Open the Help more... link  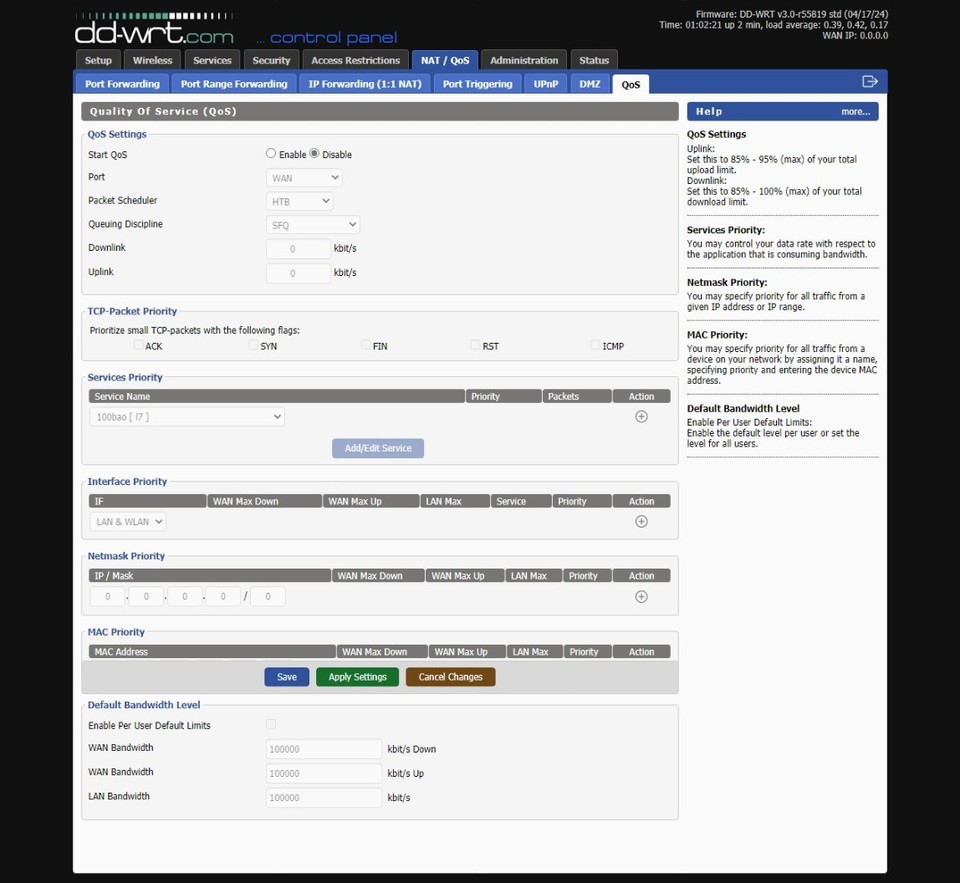click(x=856, y=110)
